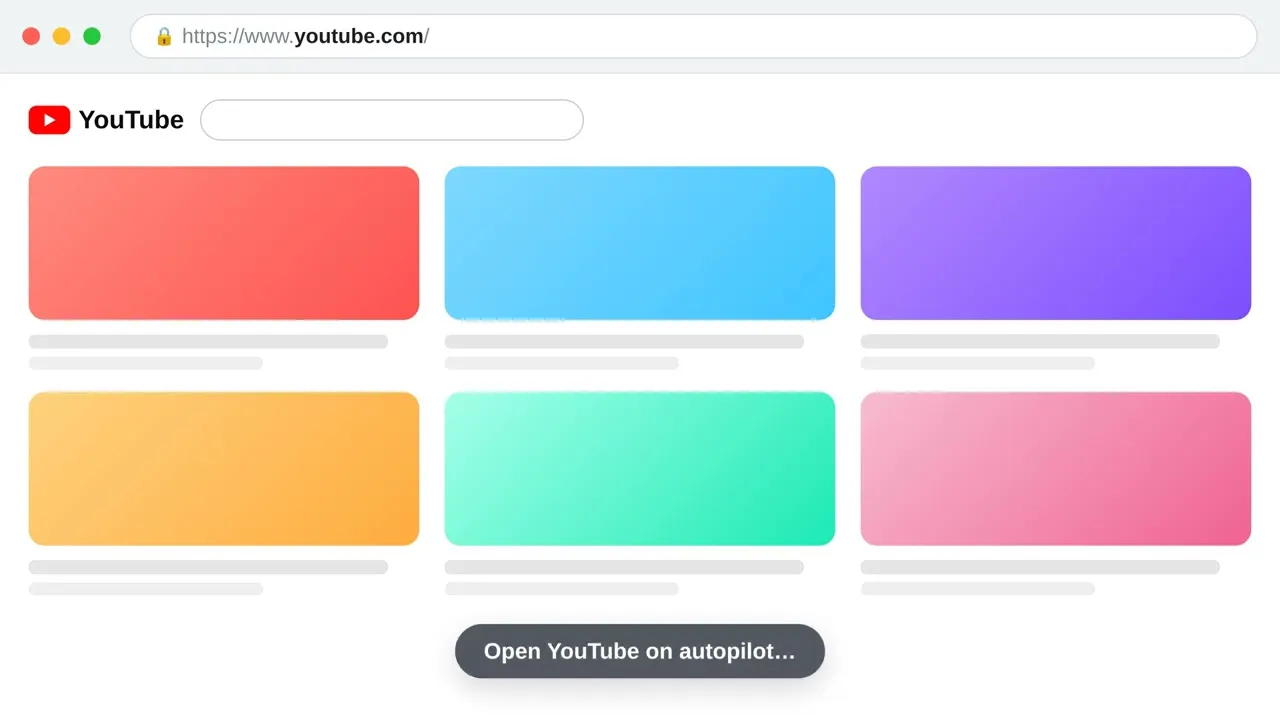The width and height of the screenshot is (1280, 720).
Task: Click the "Open YouTube on autopilot…" pill
Action: tap(640, 651)
